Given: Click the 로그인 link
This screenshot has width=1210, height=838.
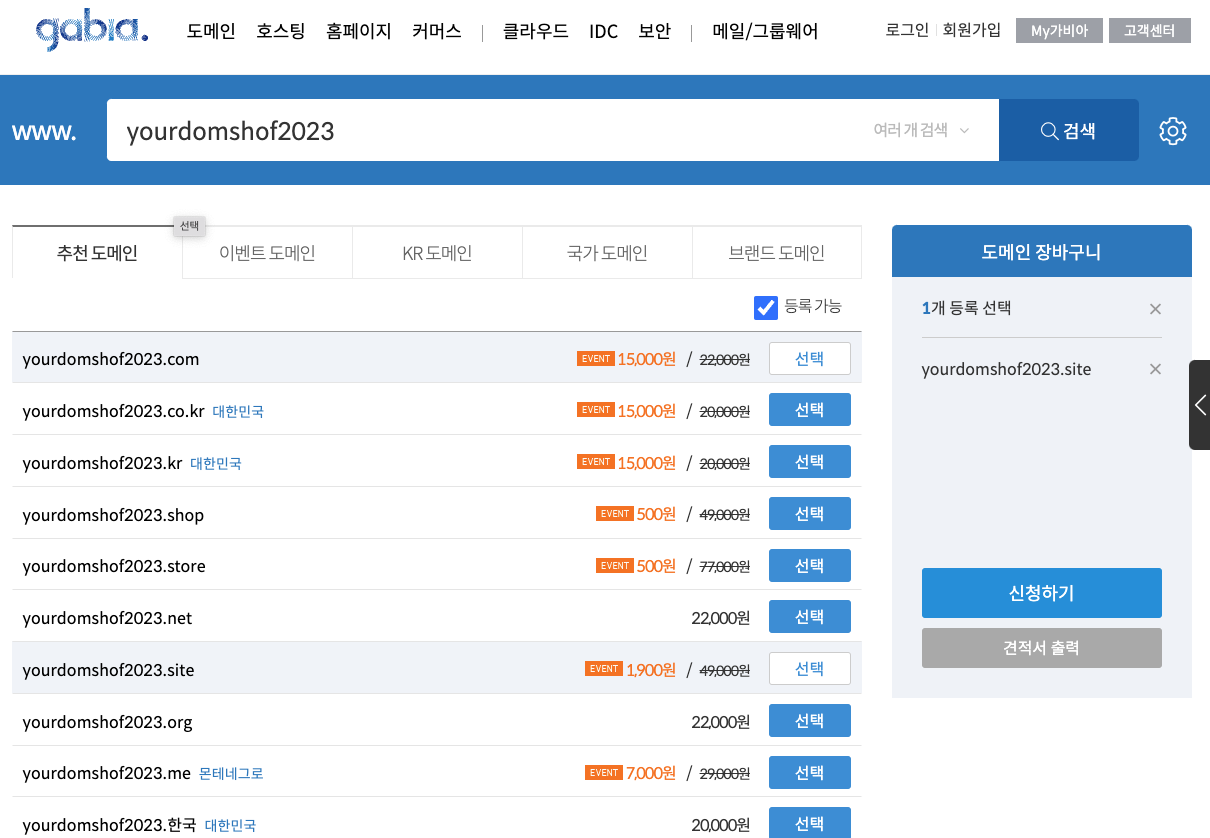Looking at the screenshot, I should click(x=907, y=30).
